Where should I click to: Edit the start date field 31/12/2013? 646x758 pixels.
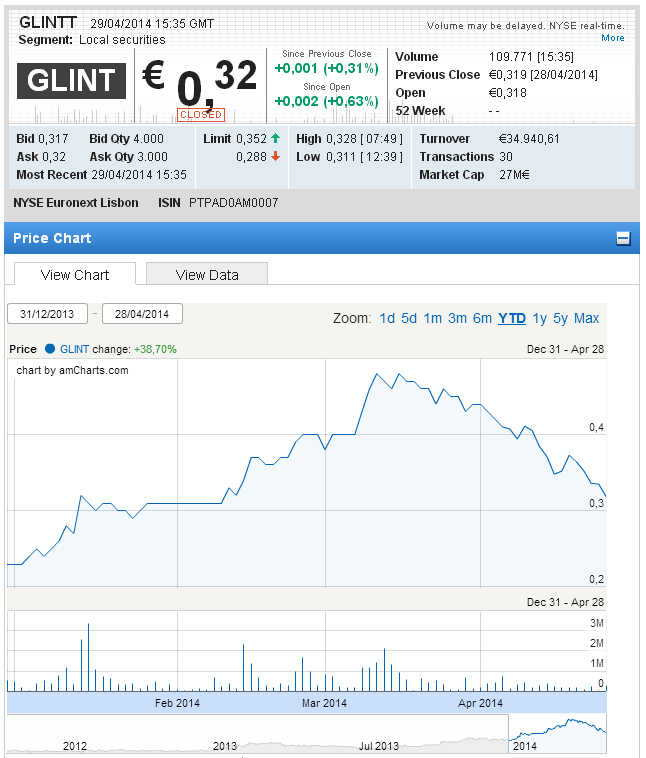coord(47,314)
